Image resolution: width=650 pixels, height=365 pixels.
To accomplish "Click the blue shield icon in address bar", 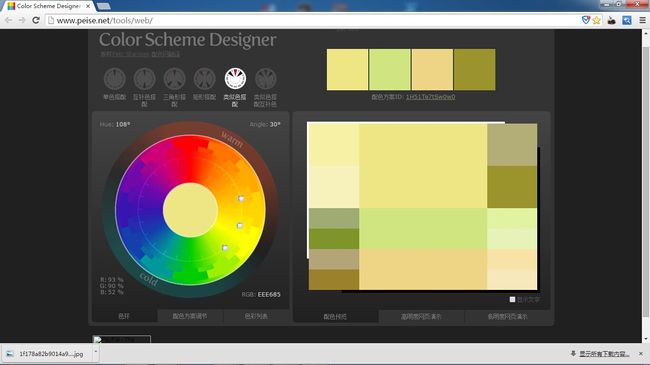I will [586, 20].
